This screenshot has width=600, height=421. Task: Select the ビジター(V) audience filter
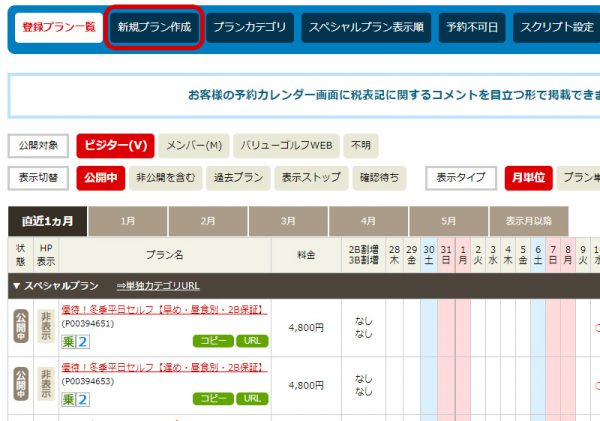tap(115, 145)
